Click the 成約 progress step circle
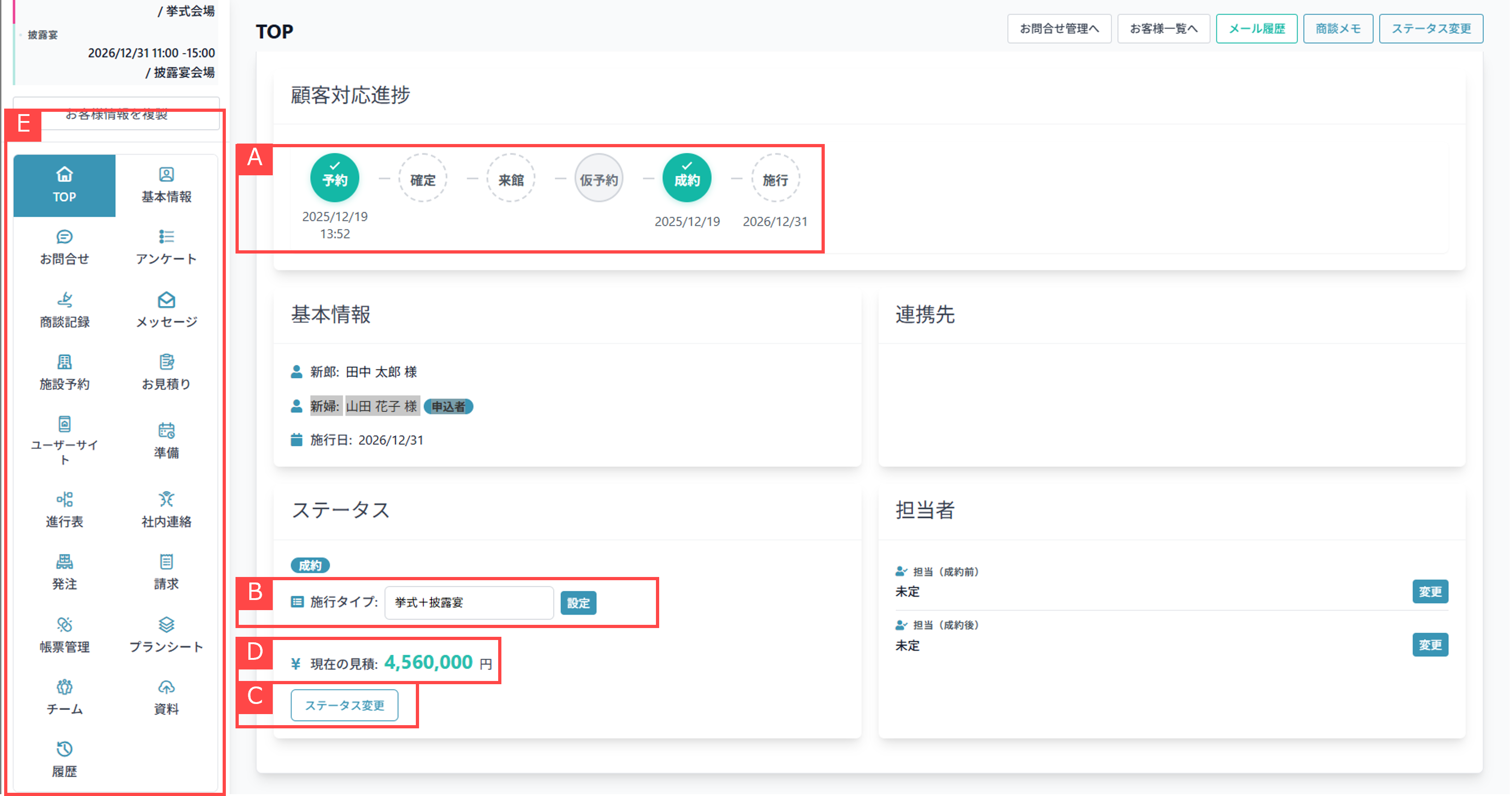The height and width of the screenshot is (796, 1512). (x=686, y=179)
